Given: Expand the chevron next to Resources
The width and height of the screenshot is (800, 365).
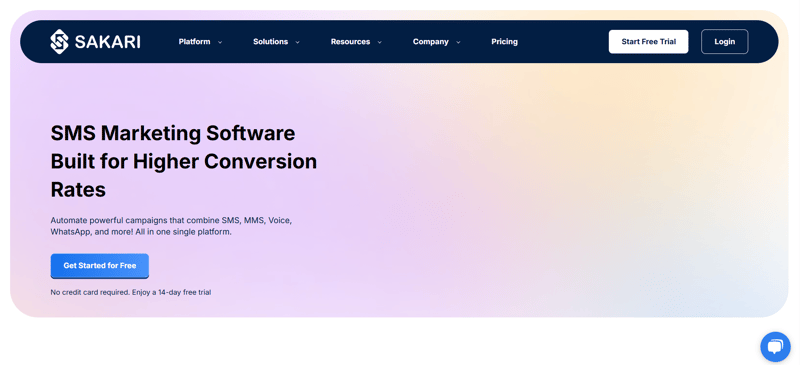Looking at the screenshot, I should 380,42.
